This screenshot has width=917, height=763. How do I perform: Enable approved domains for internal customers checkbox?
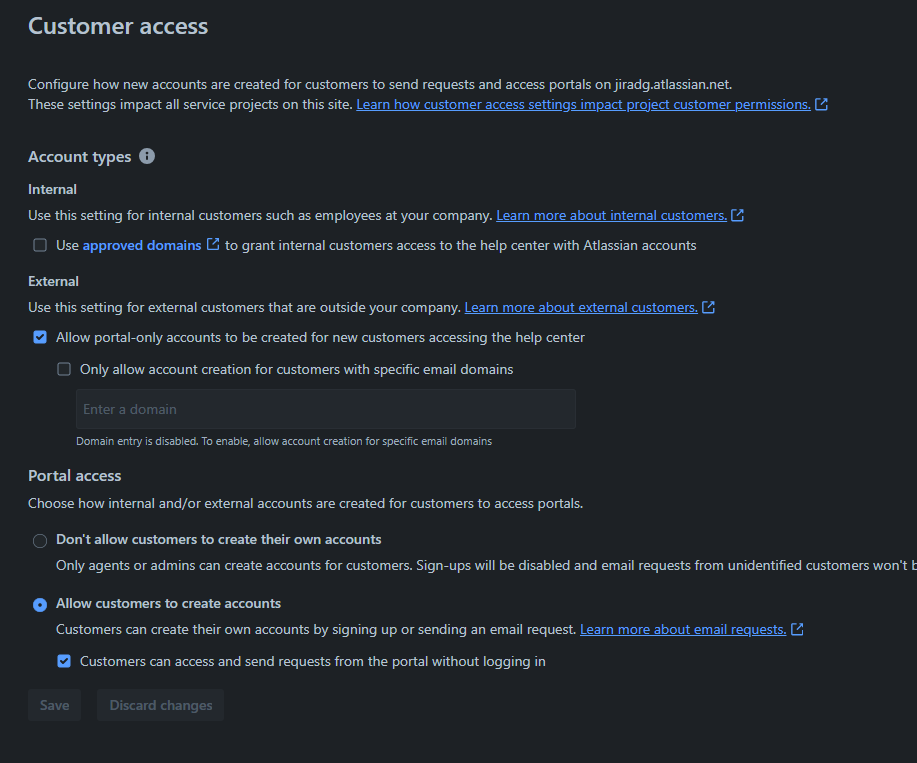[x=40, y=245]
